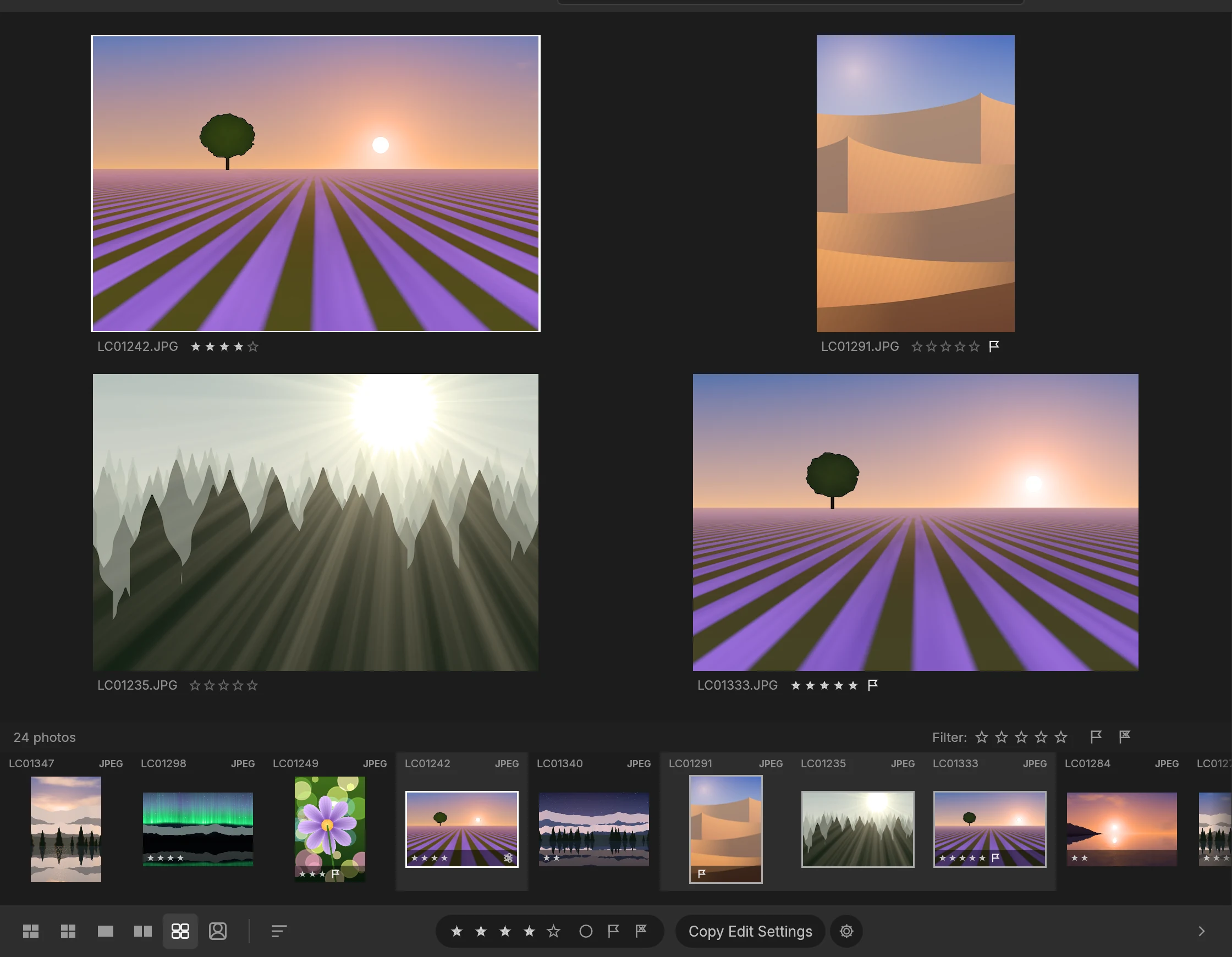Click the Copy Edit Settings button

click(x=750, y=931)
